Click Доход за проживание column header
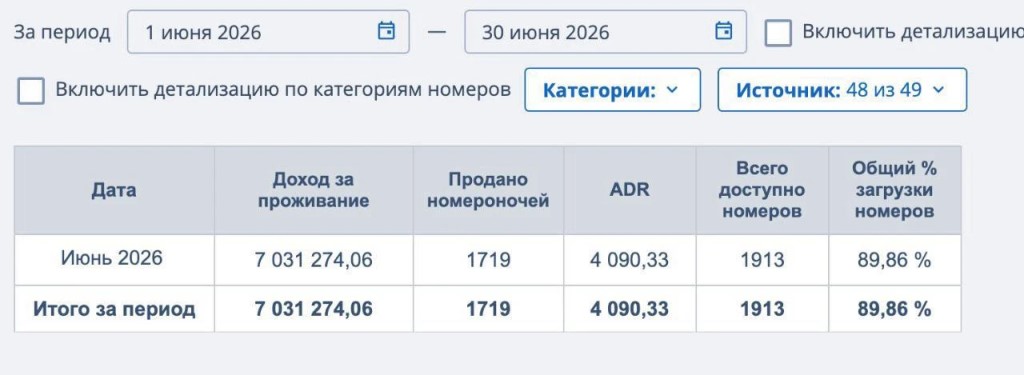 click(x=313, y=190)
